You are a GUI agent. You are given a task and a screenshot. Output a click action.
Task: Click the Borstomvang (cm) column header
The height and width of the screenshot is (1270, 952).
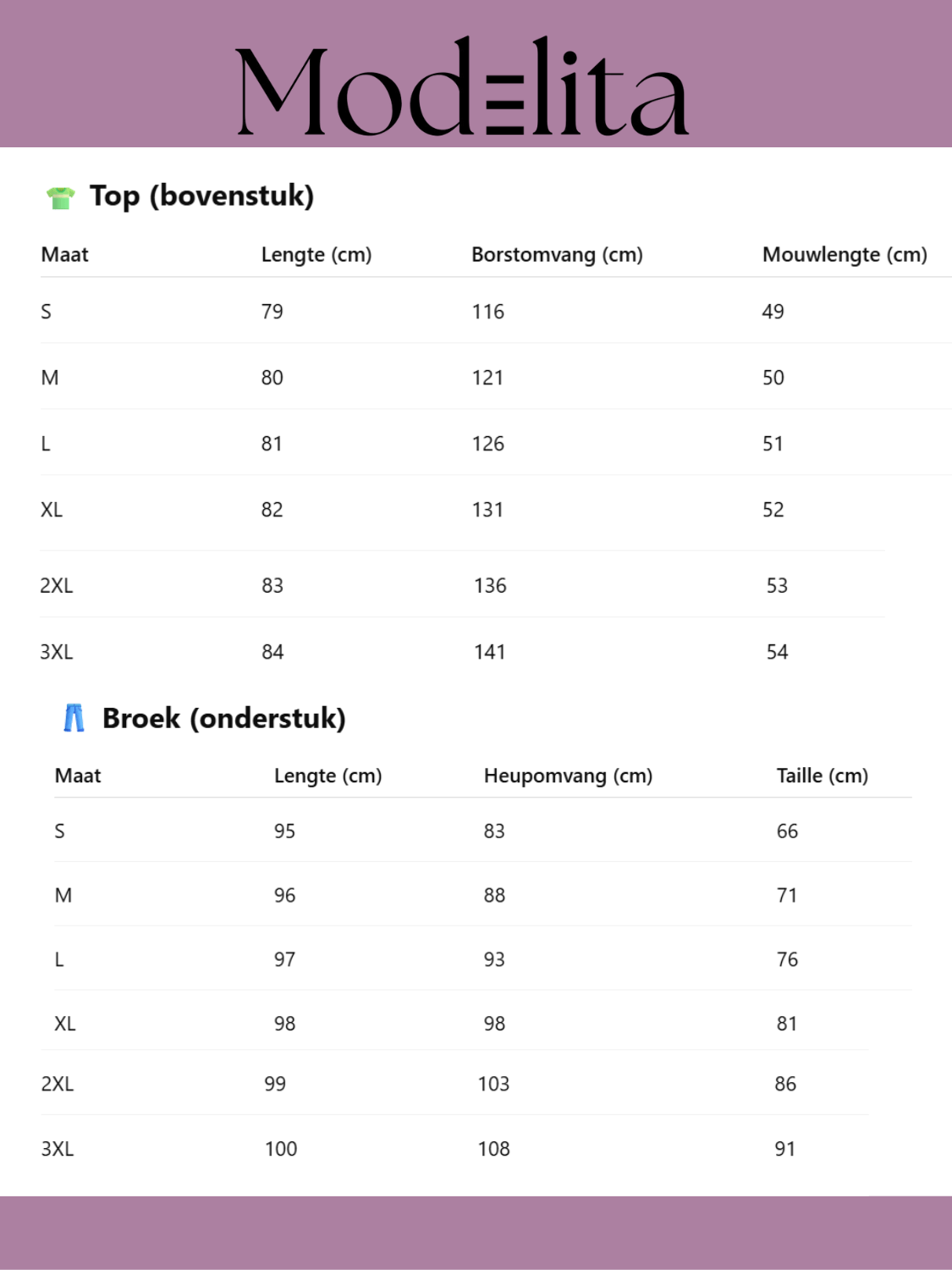[x=557, y=255]
